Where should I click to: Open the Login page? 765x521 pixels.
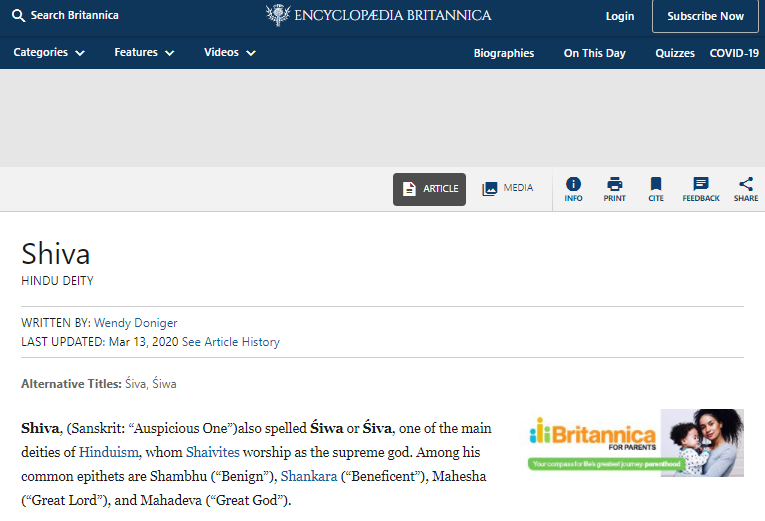pyautogui.click(x=620, y=16)
